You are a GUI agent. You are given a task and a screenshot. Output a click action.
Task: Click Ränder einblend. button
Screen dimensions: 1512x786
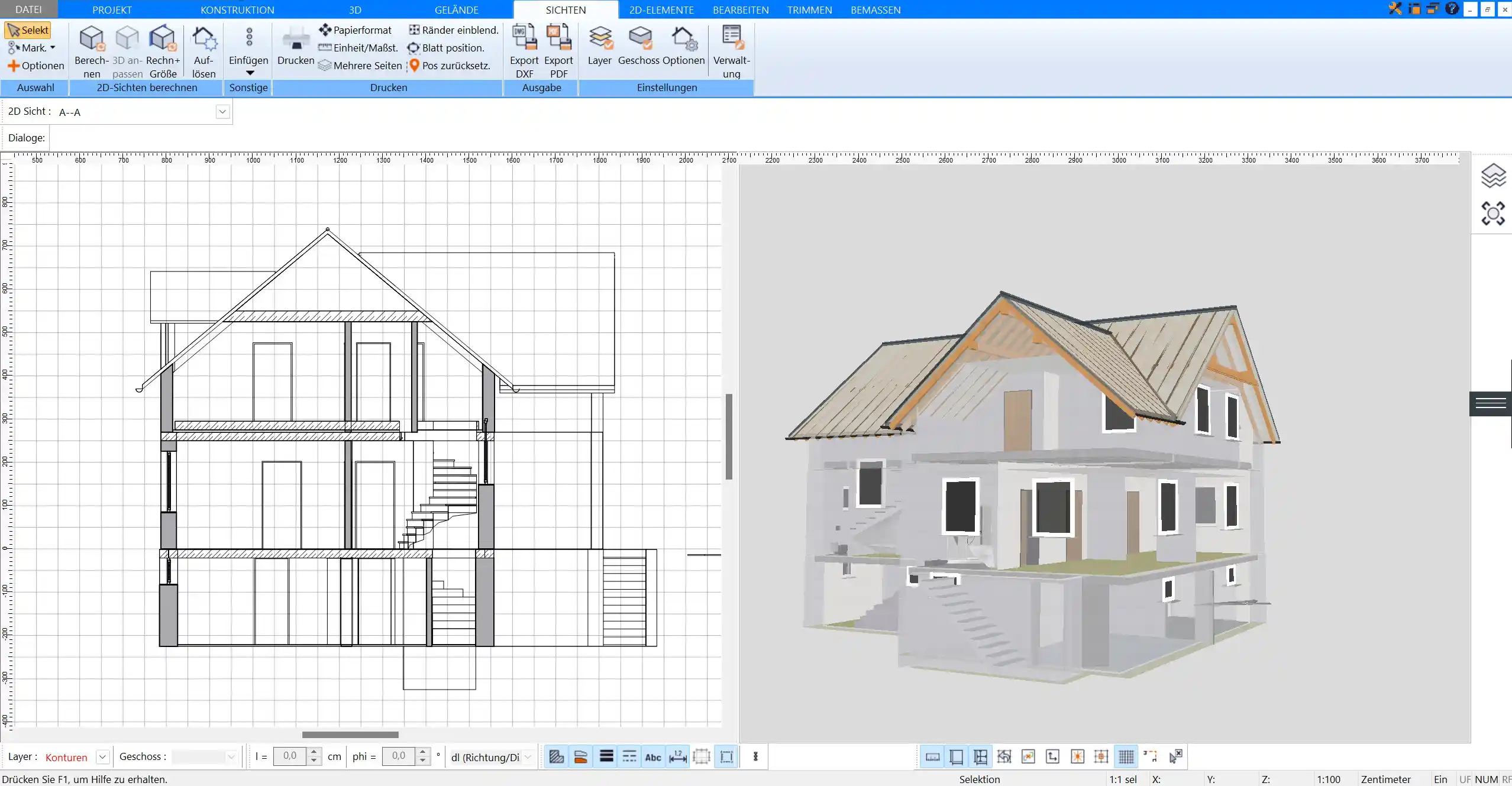click(x=454, y=30)
